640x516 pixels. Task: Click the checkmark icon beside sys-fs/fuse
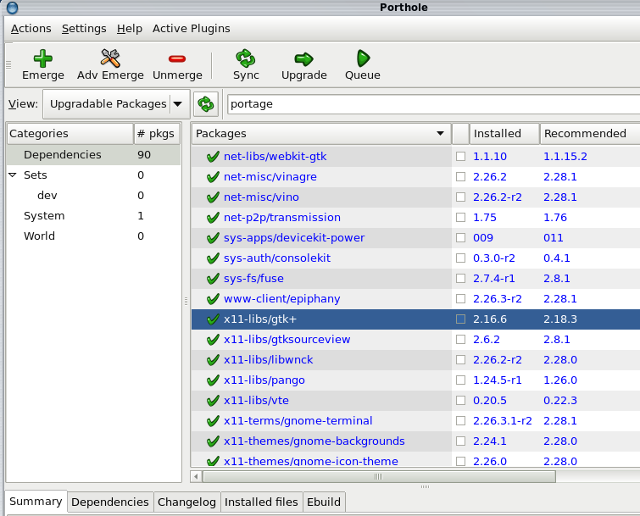click(213, 279)
